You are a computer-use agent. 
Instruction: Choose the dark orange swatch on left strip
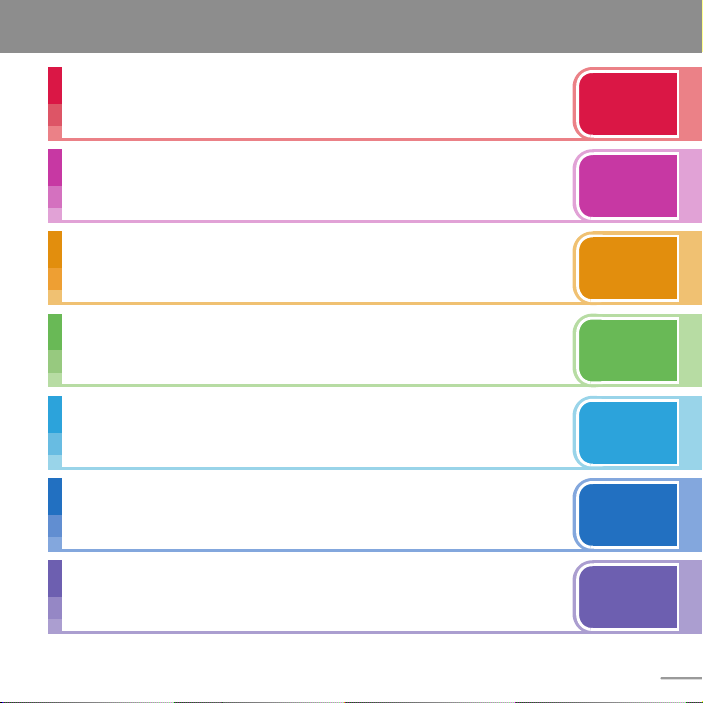(55, 250)
